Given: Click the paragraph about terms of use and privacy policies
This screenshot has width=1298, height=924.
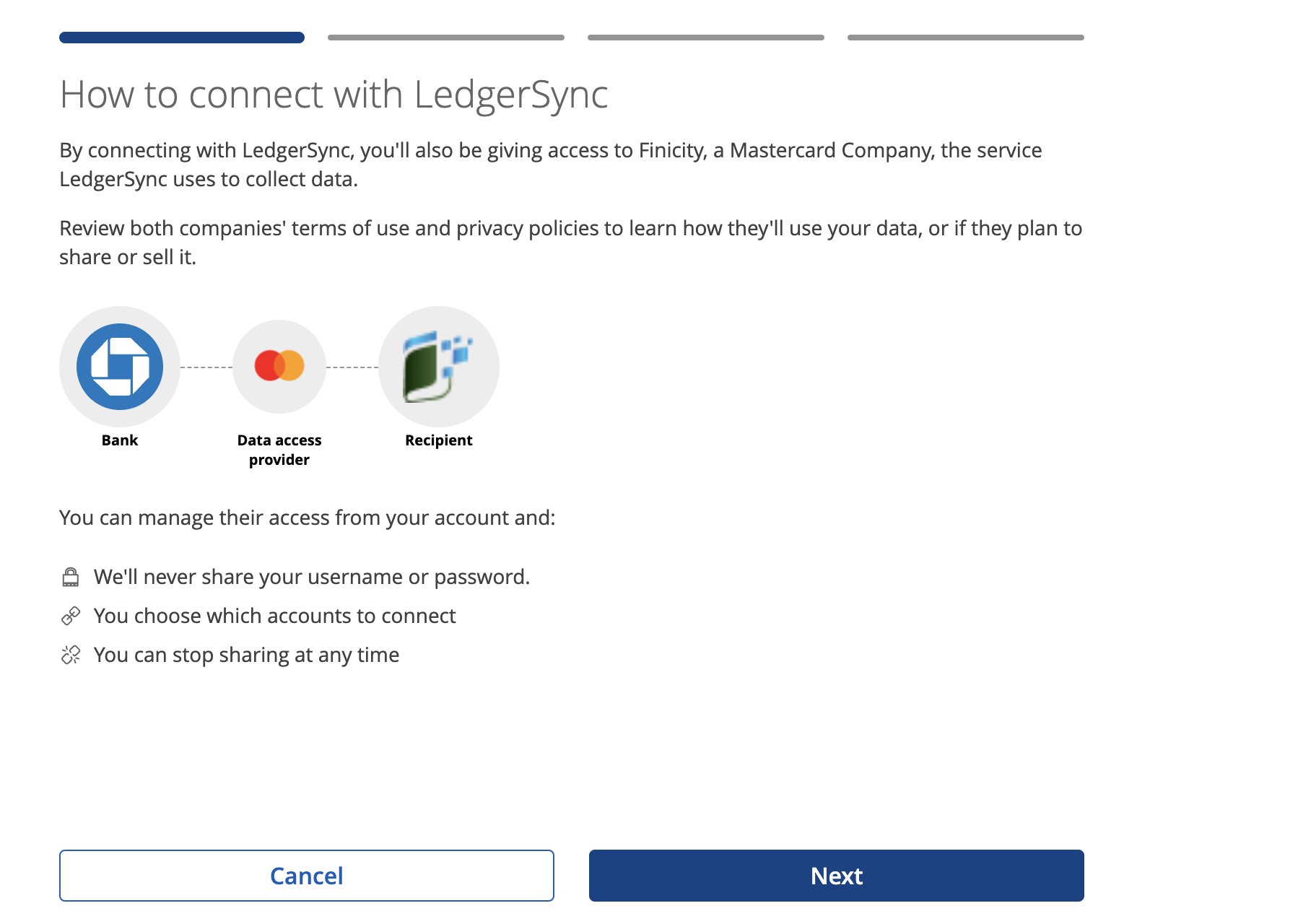Looking at the screenshot, I should click(x=571, y=243).
